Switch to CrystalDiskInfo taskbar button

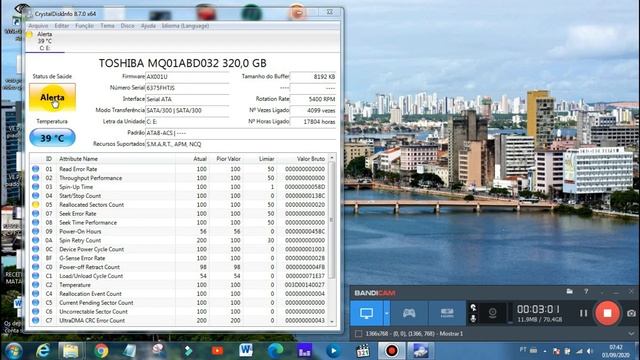420,351
